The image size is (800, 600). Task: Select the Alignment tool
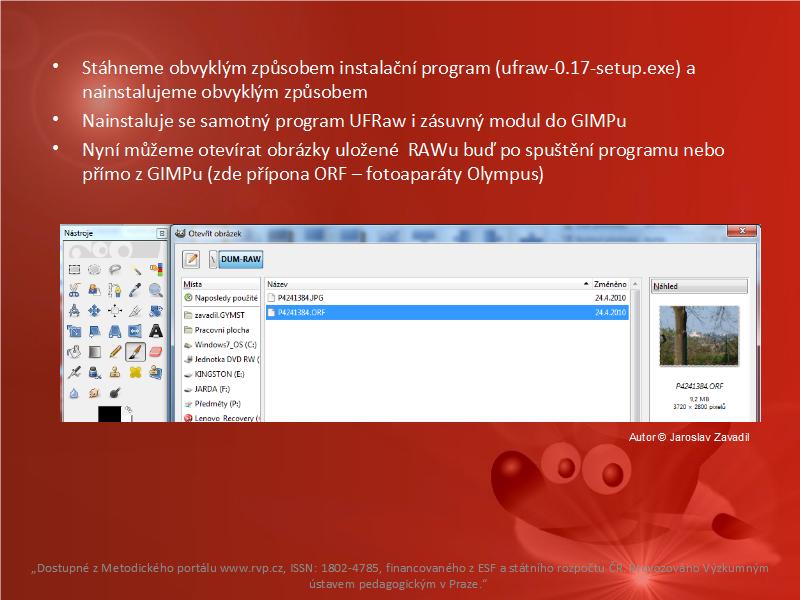pyautogui.click(x=115, y=311)
